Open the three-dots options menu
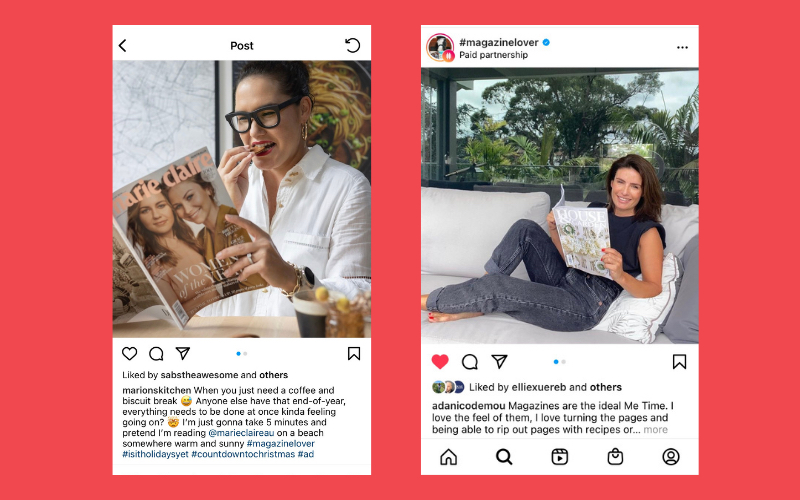Screen dimensions: 800x500 (682, 47)
